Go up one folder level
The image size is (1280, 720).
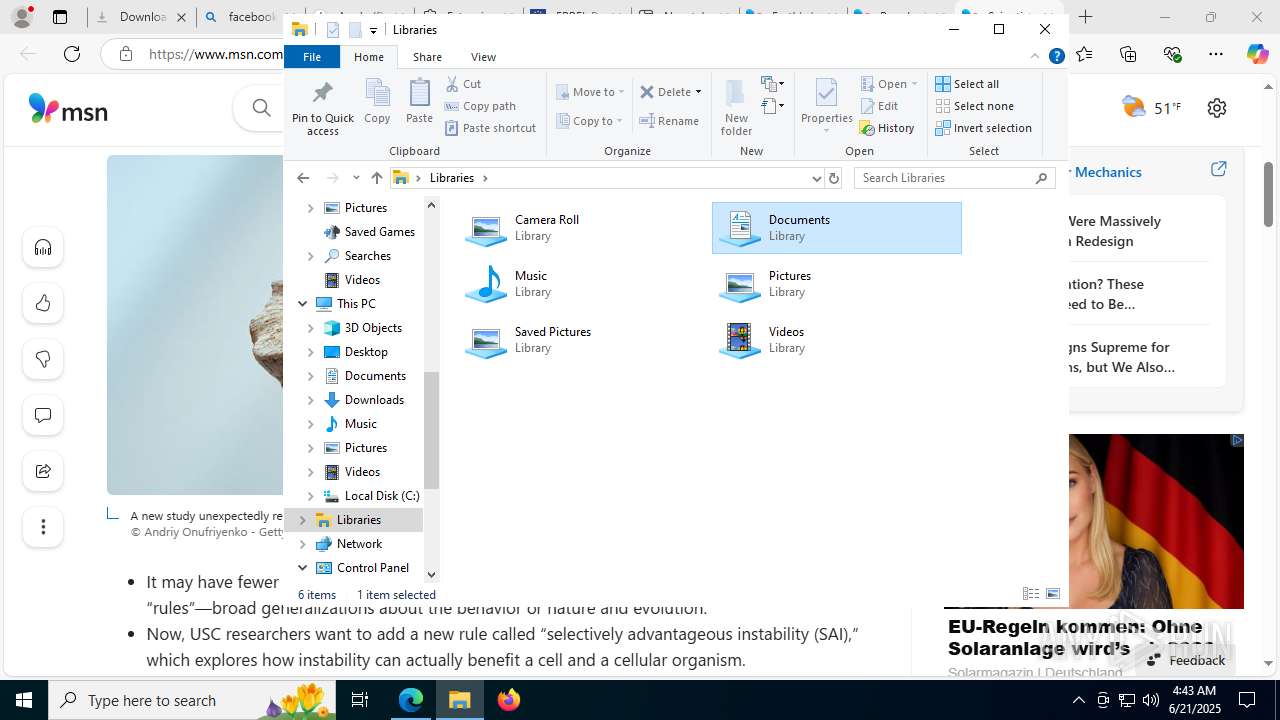click(x=376, y=178)
